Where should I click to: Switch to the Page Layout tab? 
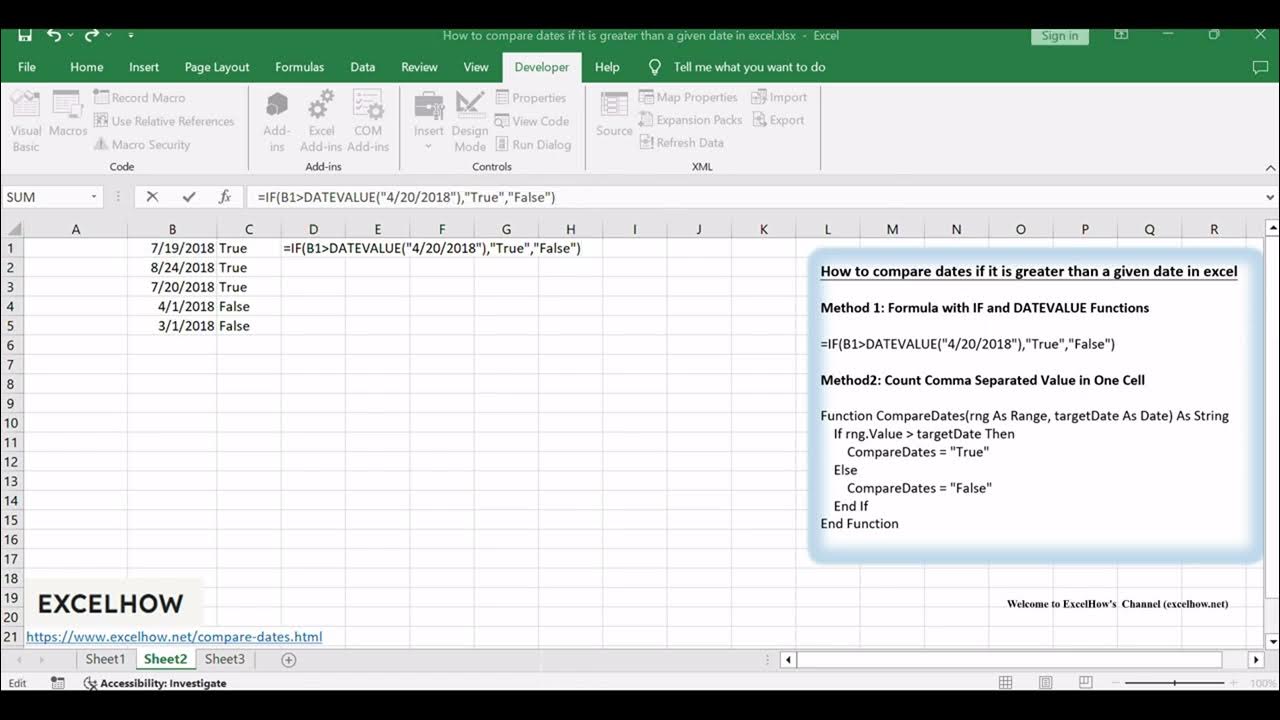pyautogui.click(x=217, y=67)
